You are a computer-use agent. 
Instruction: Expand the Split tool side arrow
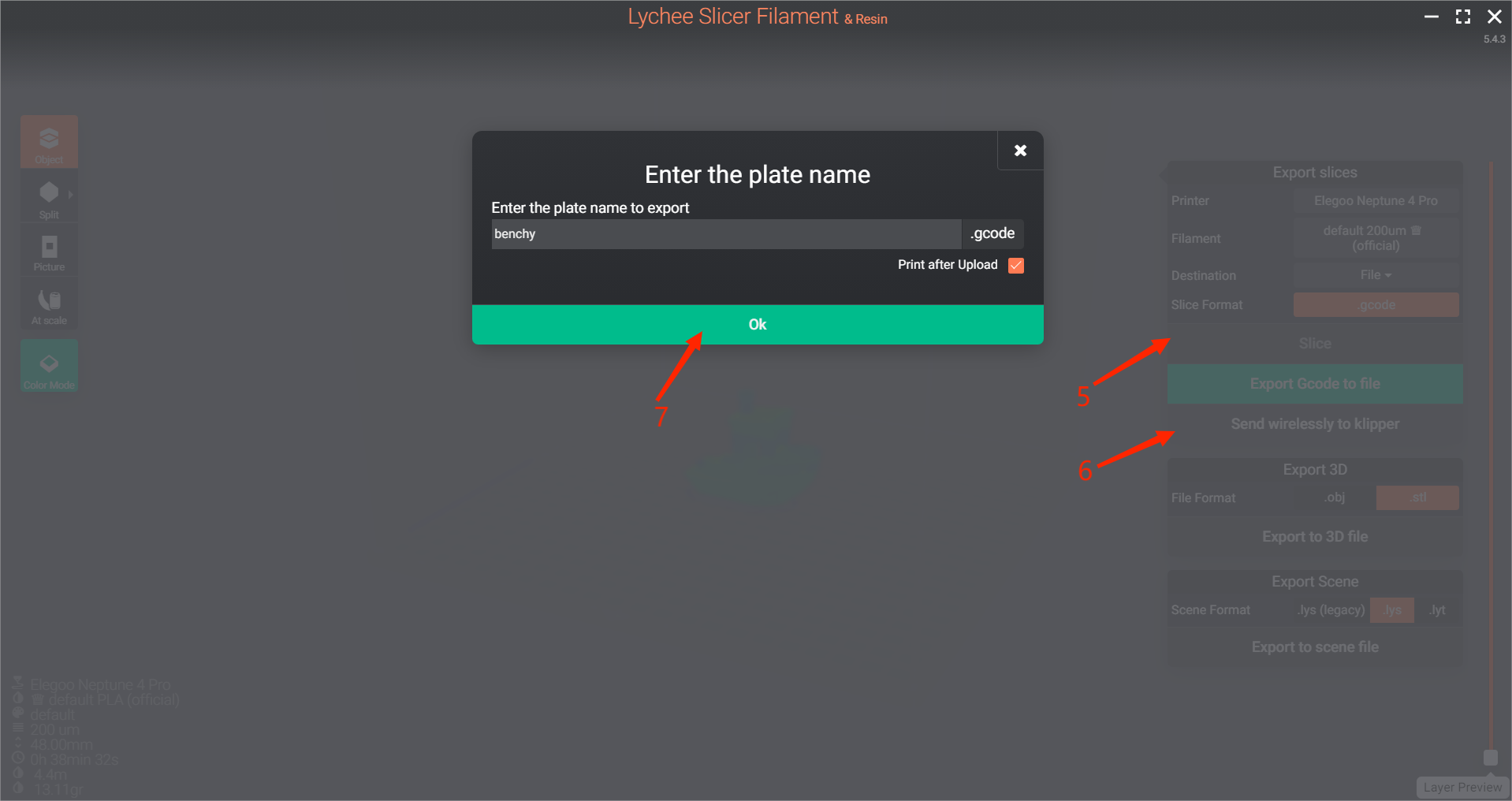pyautogui.click(x=70, y=194)
